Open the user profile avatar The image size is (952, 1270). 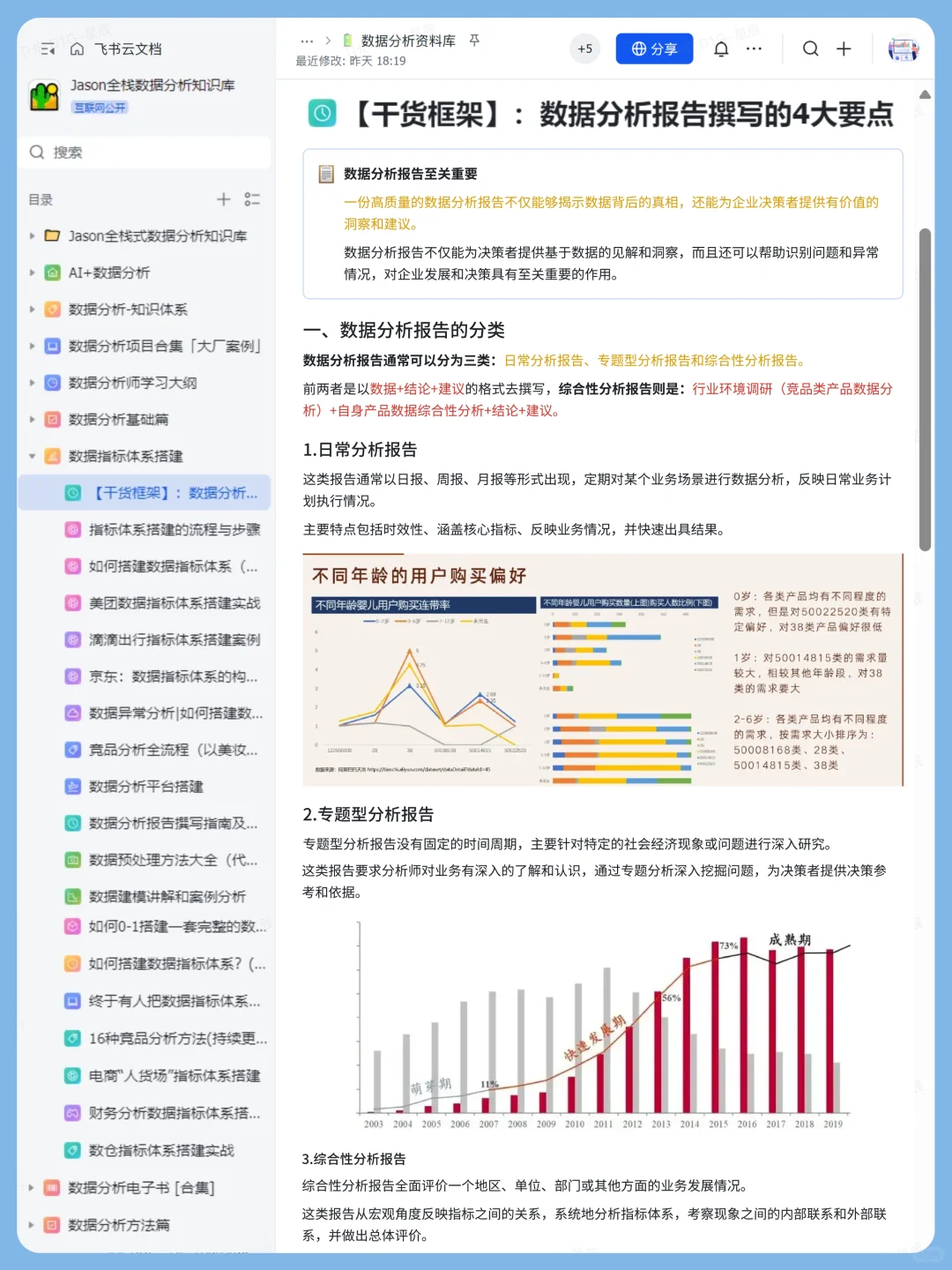tap(903, 49)
